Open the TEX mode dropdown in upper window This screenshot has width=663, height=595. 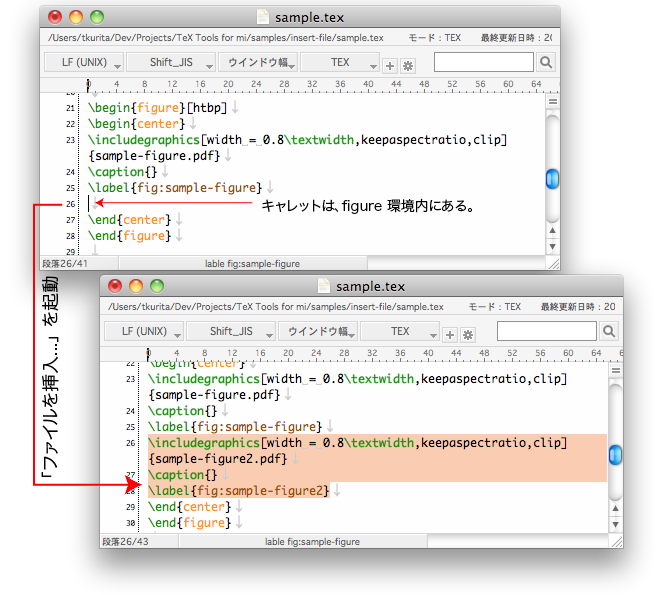click(341, 62)
